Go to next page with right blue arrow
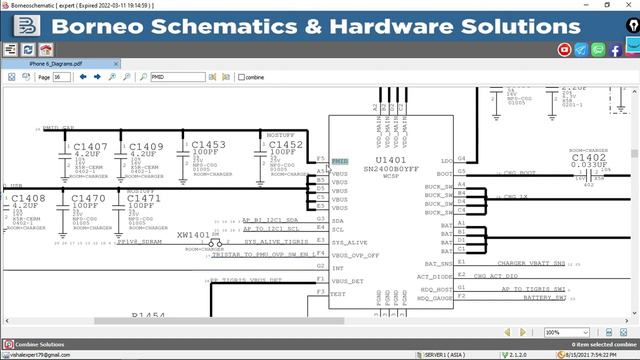Screen dimensions: 640x360 point(97,77)
